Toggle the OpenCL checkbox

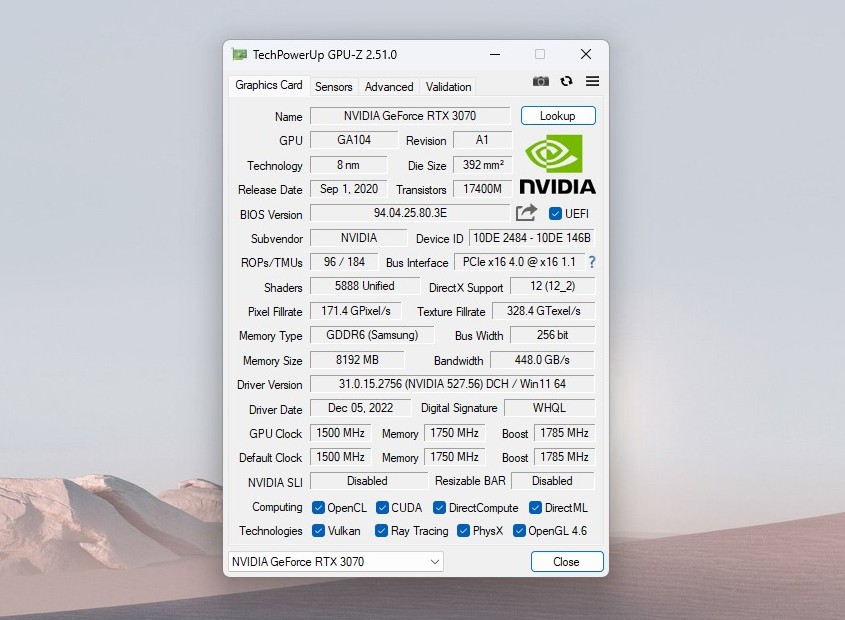(319, 508)
